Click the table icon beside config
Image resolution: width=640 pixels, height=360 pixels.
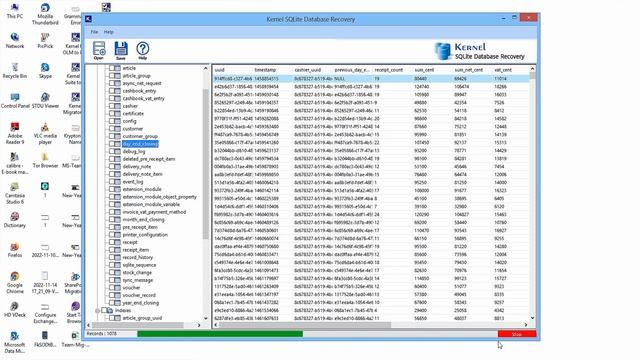tap(118, 121)
